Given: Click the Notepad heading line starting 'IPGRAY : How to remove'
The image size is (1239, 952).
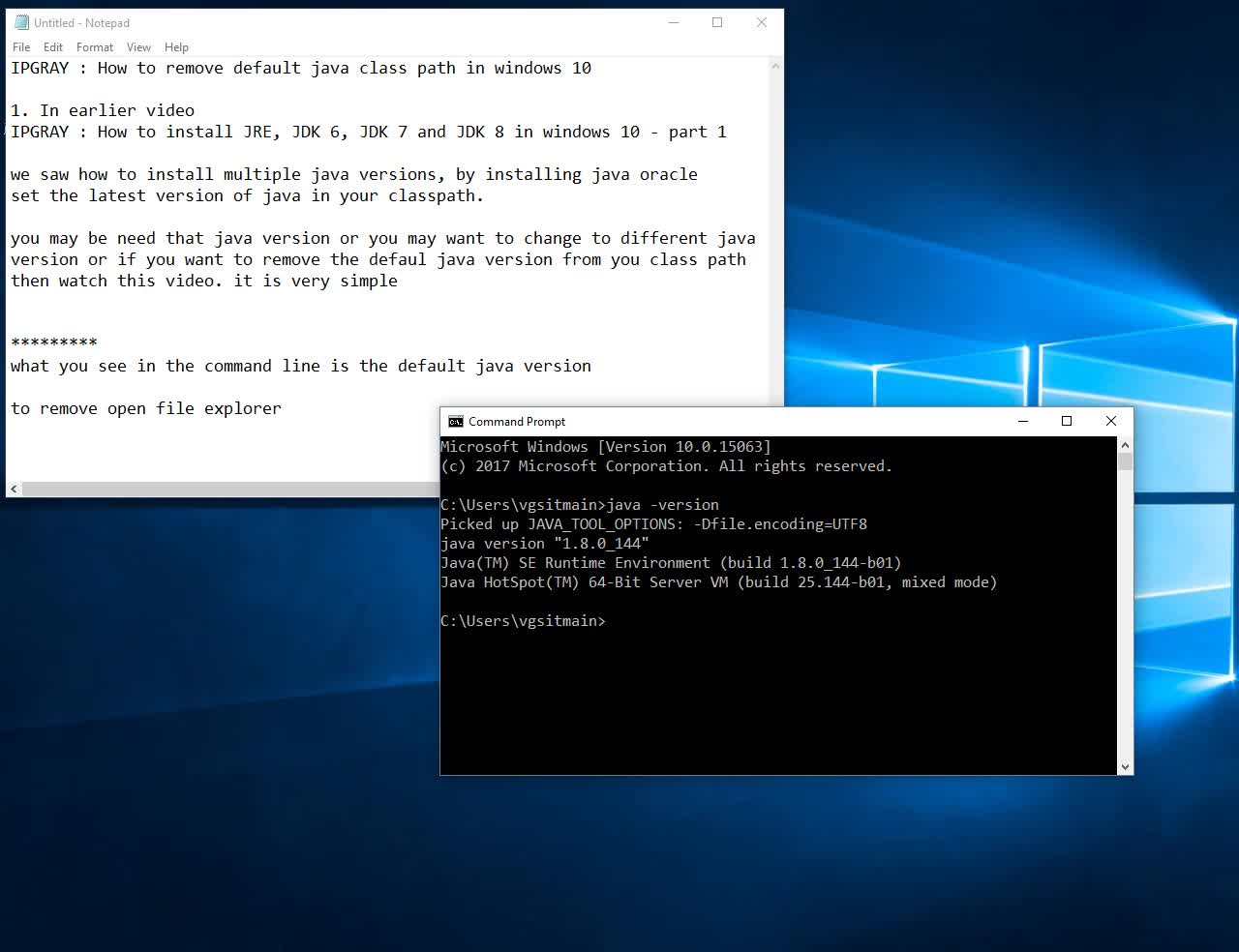Looking at the screenshot, I should click(301, 68).
